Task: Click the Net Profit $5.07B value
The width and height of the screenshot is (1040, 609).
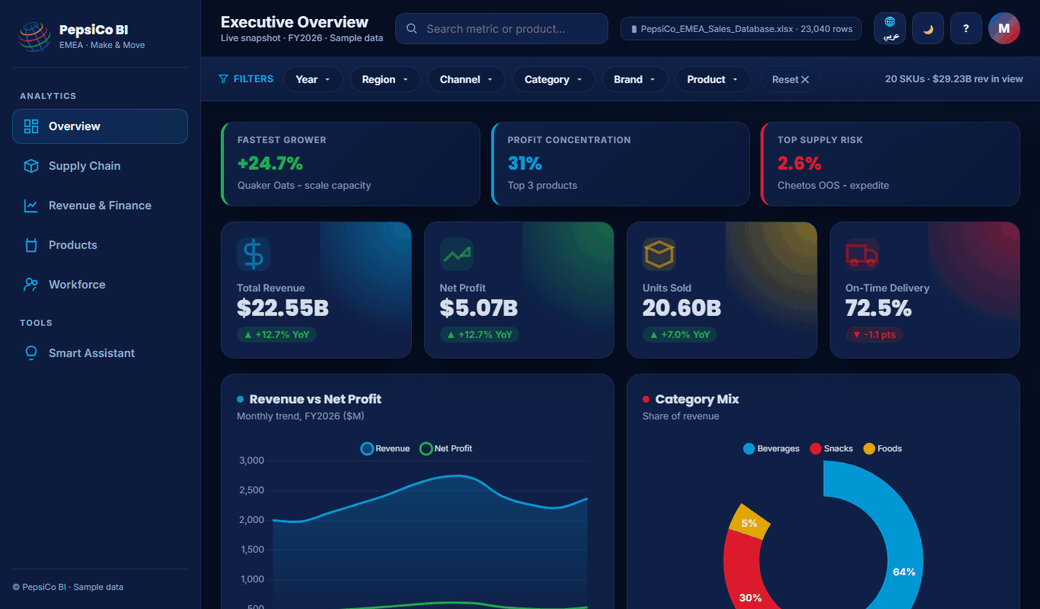Action: pos(478,308)
